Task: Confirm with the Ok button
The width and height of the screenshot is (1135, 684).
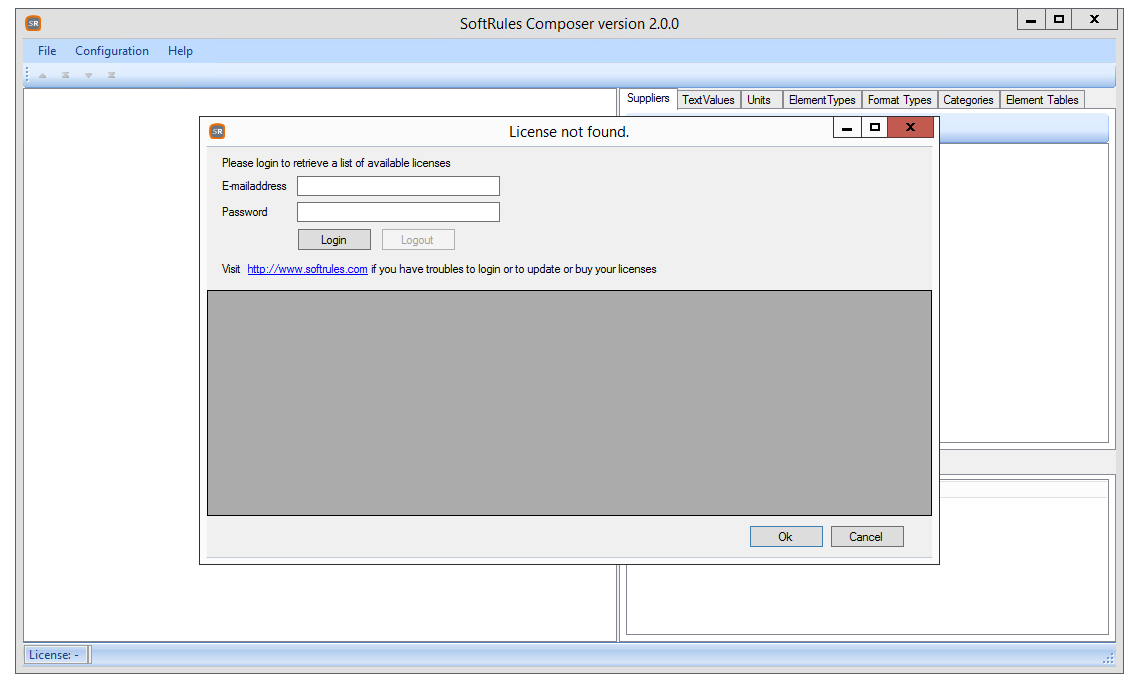Action: (785, 536)
